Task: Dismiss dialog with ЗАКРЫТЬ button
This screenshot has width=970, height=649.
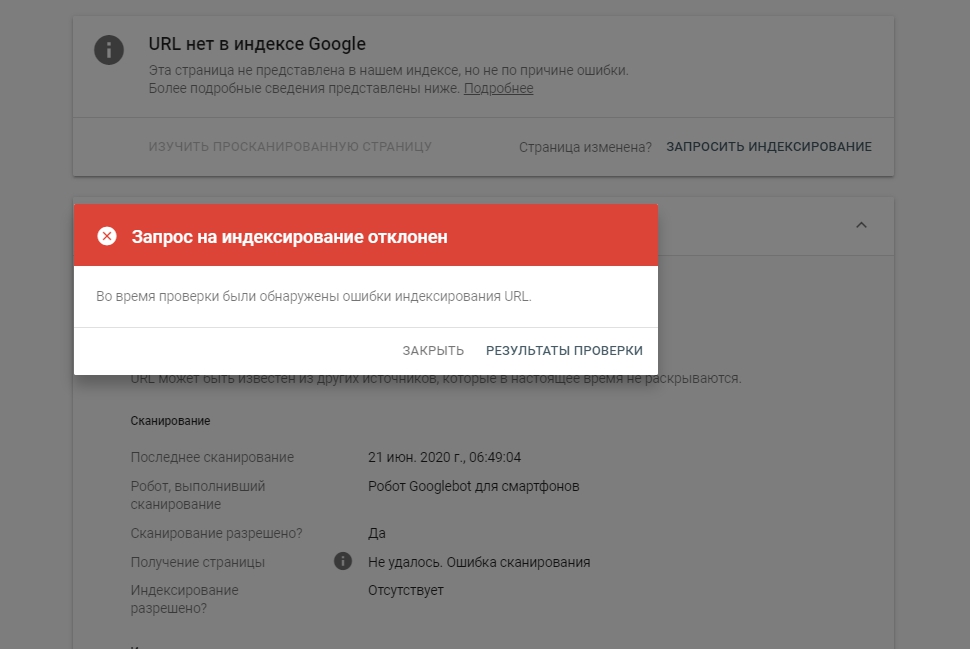Action: tap(433, 351)
